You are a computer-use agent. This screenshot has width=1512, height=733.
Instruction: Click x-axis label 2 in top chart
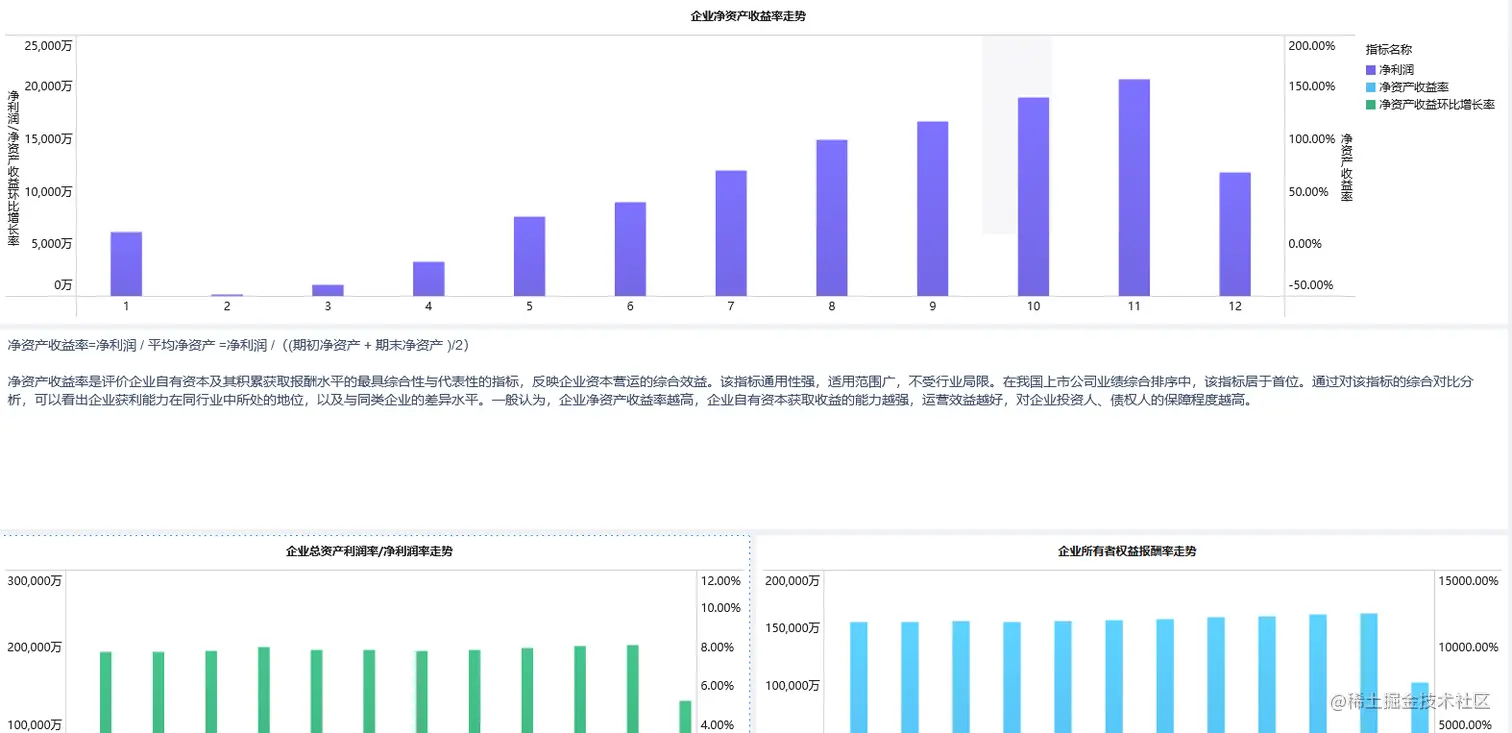(x=227, y=306)
